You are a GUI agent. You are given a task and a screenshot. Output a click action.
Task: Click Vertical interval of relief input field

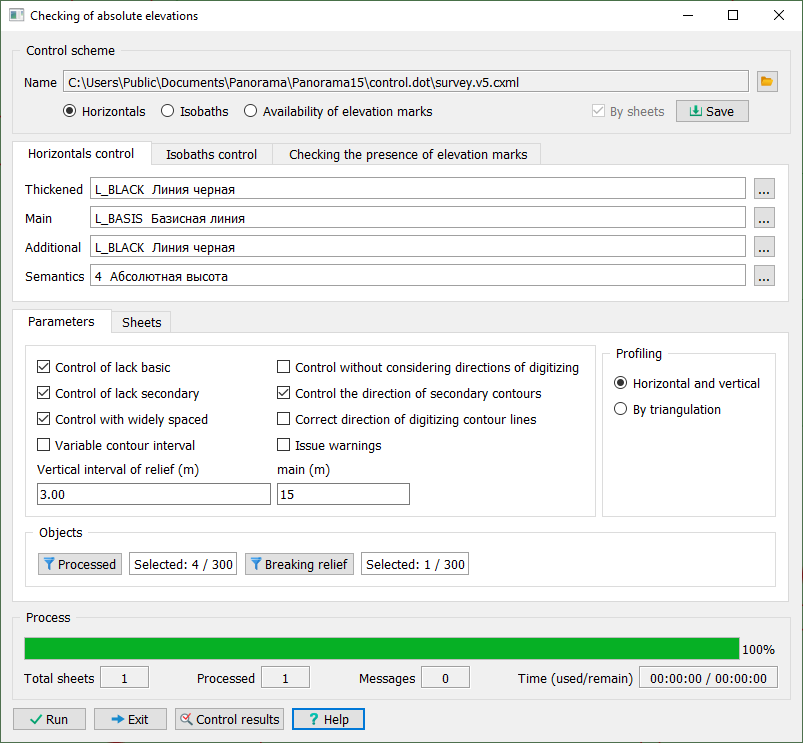153,495
